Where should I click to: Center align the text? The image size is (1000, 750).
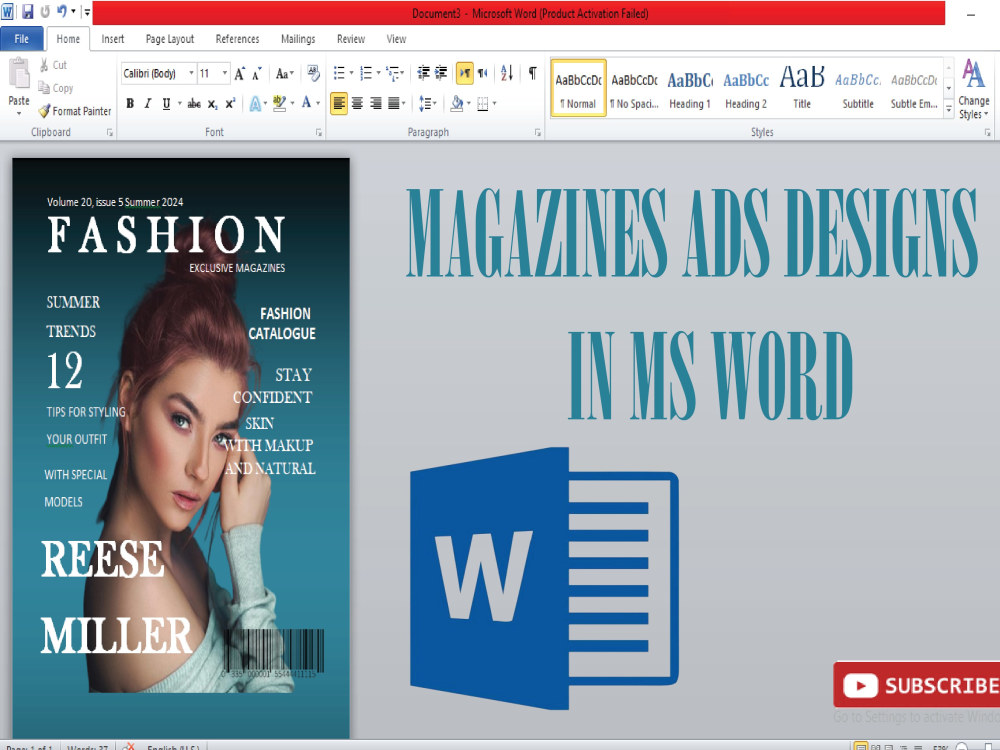(x=357, y=103)
